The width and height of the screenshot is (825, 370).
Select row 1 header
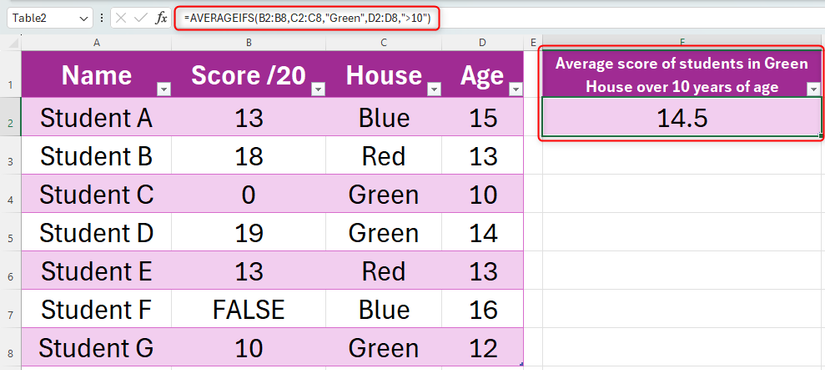point(11,74)
